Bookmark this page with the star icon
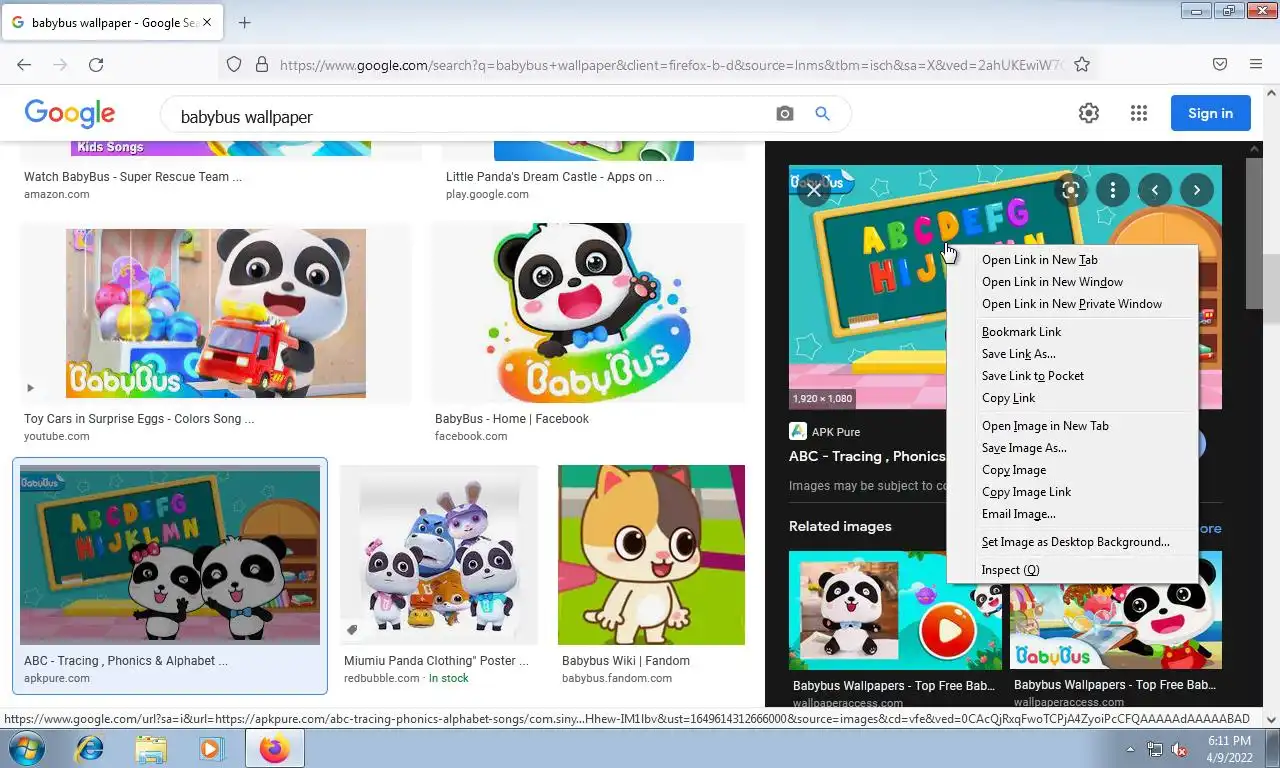 1082,64
